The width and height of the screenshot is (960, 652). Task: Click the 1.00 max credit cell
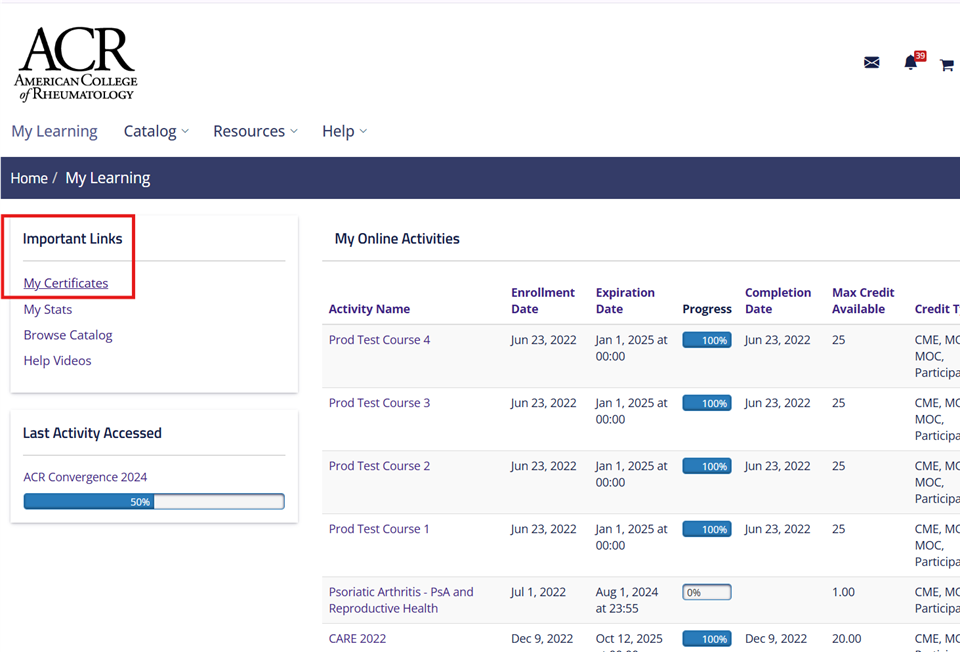point(843,592)
